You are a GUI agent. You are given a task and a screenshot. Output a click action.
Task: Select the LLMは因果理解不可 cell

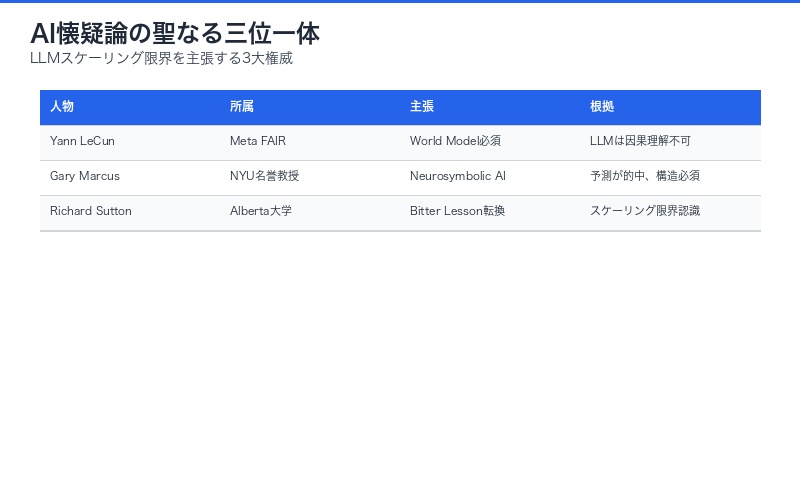point(640,141)
